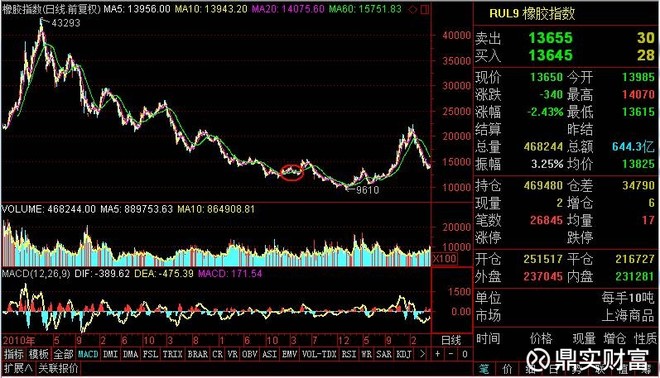Select the CR indicator tab
Image resolution: width=660 pixels, height=378 pixels.
218,354
